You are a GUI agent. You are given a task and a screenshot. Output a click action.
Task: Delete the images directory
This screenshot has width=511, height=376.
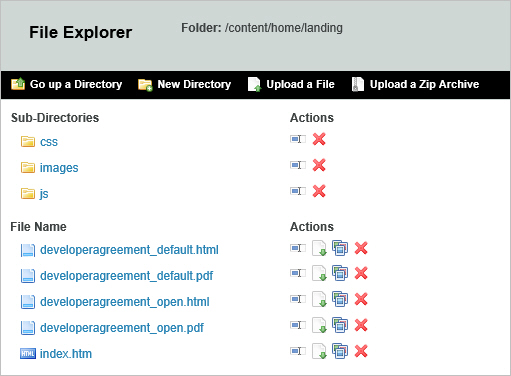point(319,165)
